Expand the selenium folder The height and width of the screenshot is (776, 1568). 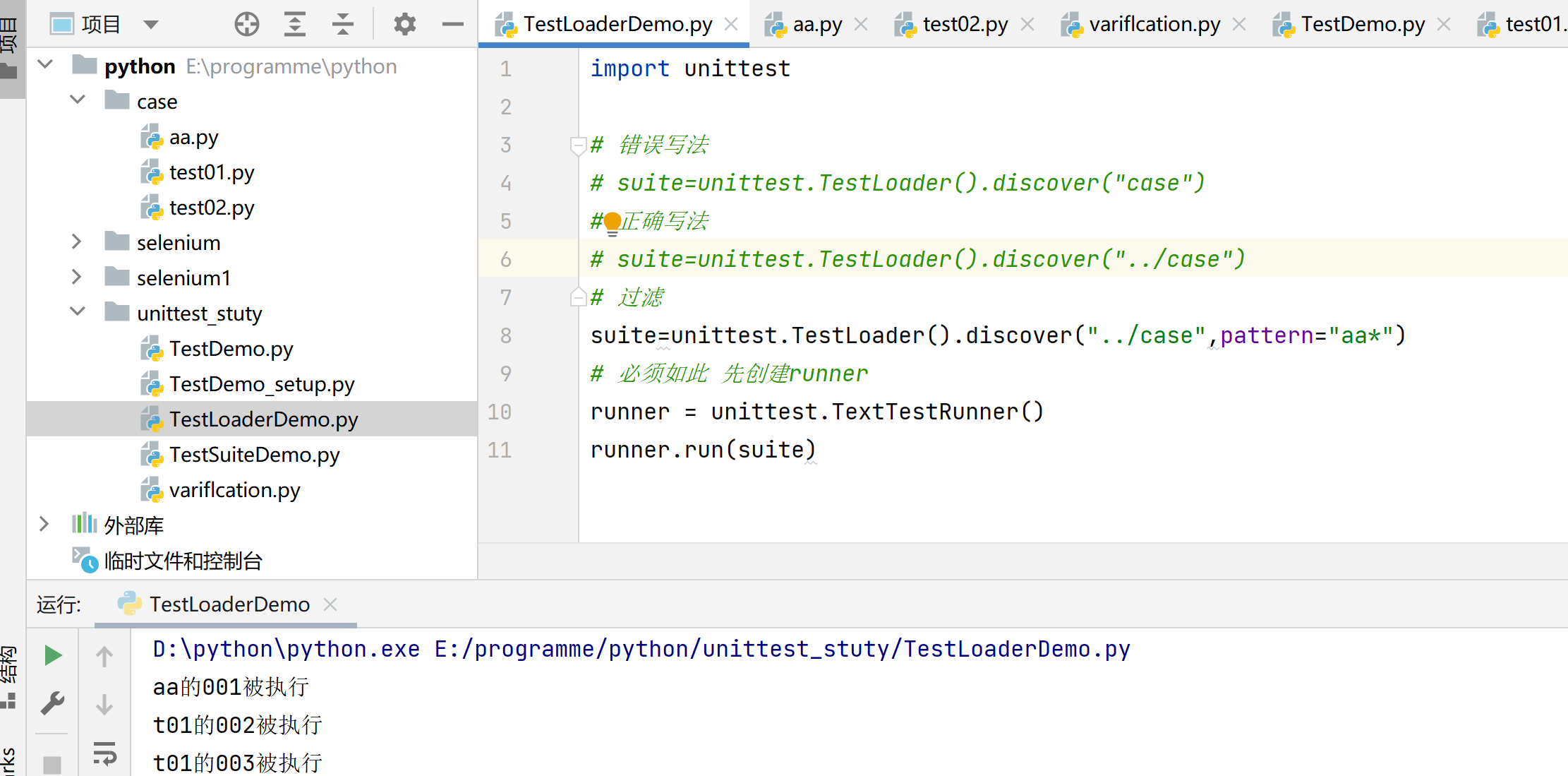point(76,242)
